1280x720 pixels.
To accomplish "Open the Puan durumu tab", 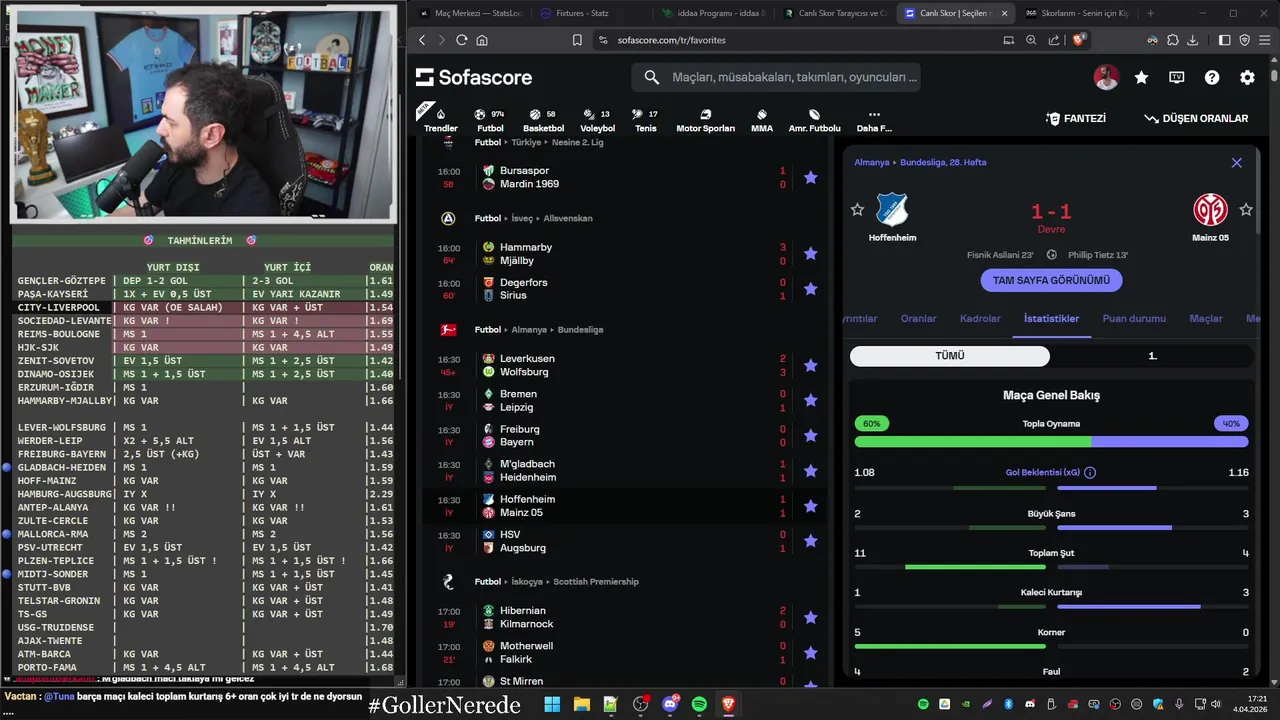I will coord(1134,319).
